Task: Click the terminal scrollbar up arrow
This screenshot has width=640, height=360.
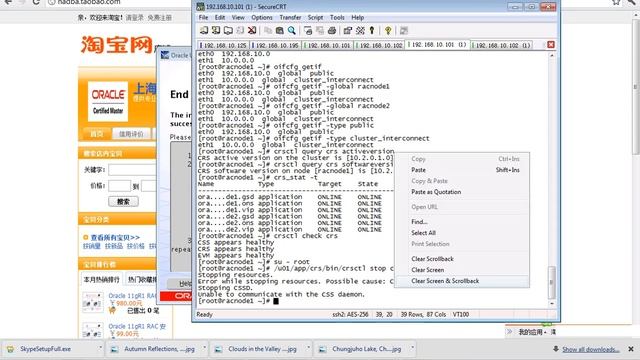Action: (551, 55)
